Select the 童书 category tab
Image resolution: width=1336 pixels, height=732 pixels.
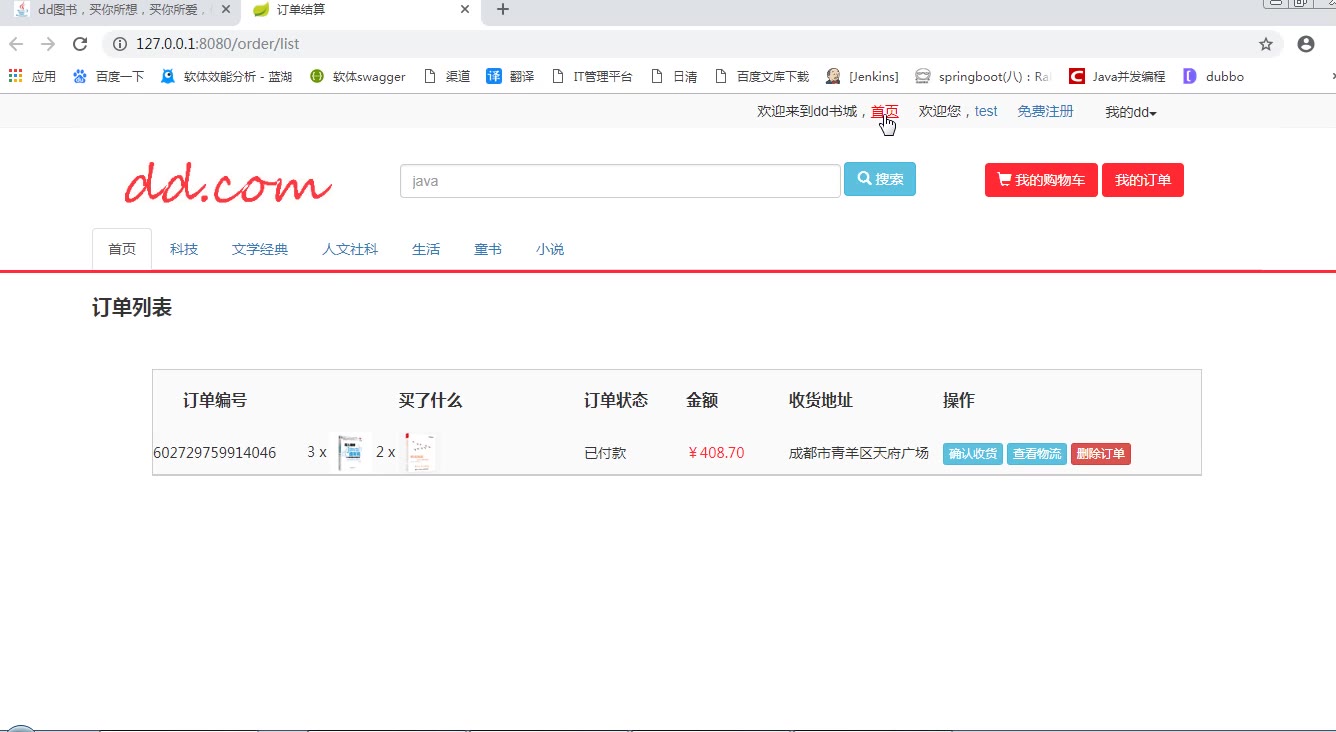pos(488,249)
